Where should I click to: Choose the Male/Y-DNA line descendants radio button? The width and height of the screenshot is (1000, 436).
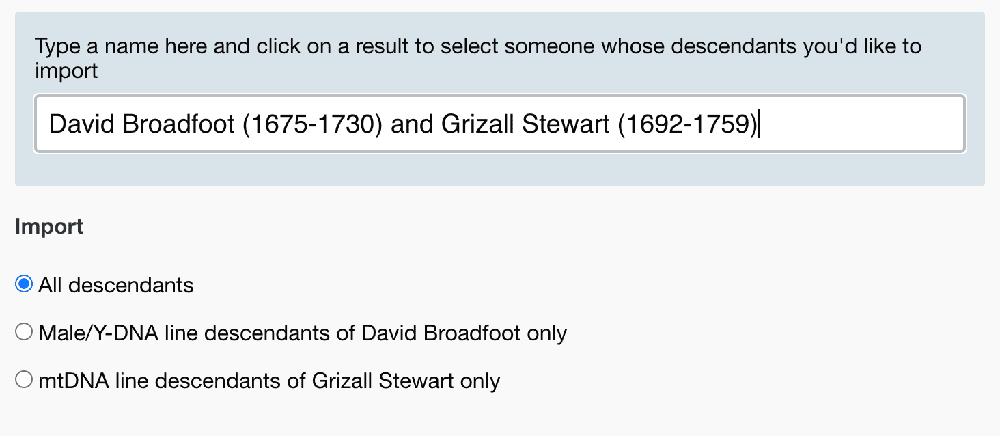tap(24, 333)
